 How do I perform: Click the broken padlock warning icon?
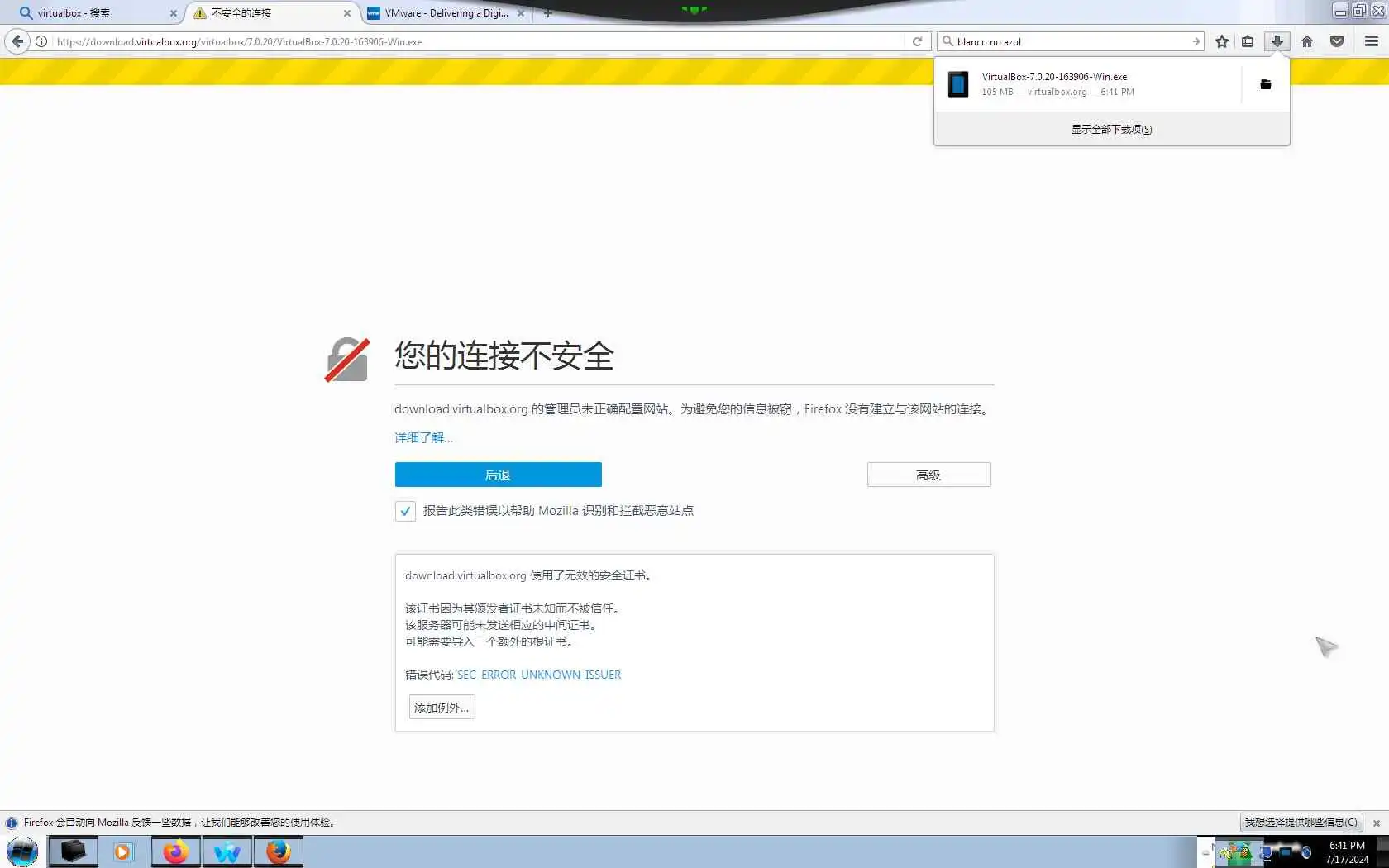347,360
